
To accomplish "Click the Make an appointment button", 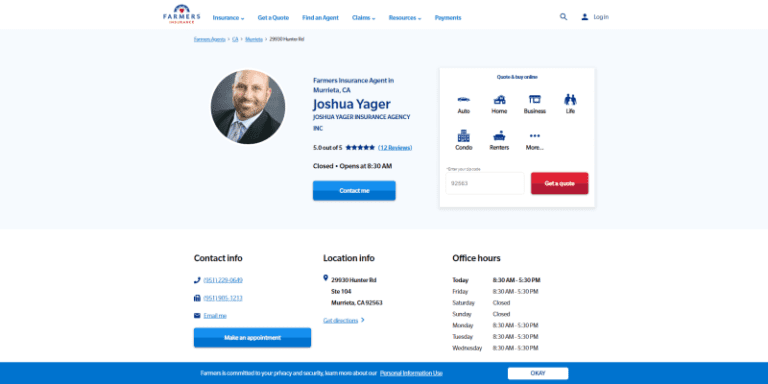I will click(252, 337).
